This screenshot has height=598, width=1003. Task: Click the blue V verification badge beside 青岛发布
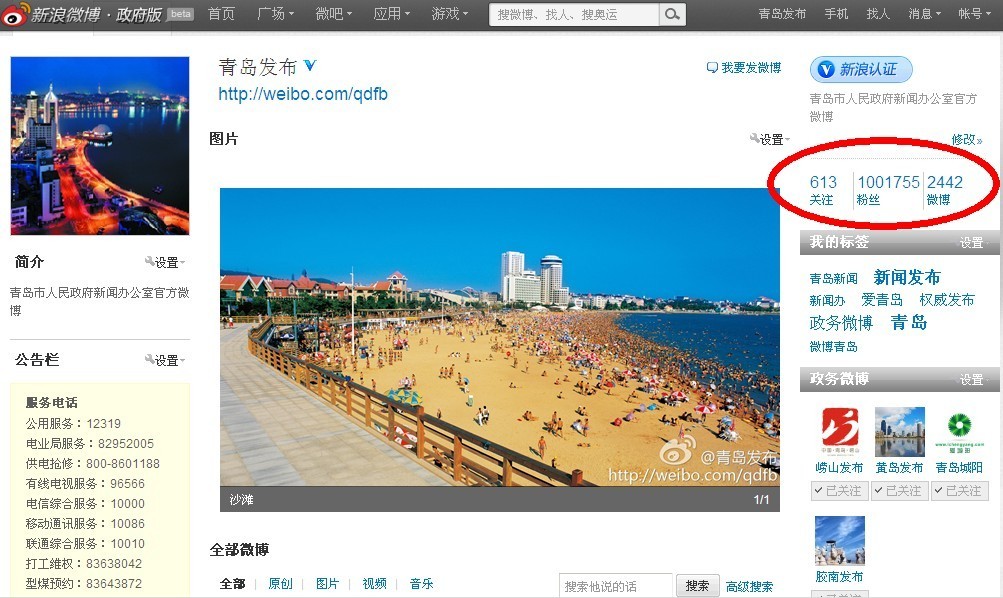(310, 65)
